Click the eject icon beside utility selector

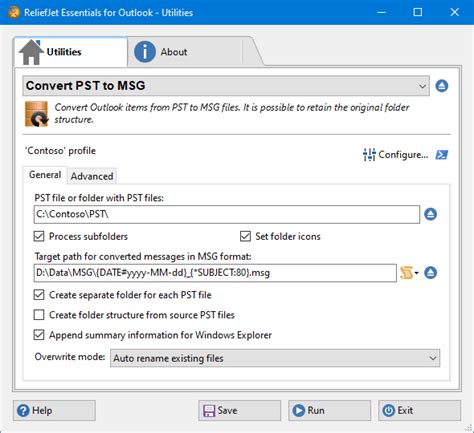point(442,86)
